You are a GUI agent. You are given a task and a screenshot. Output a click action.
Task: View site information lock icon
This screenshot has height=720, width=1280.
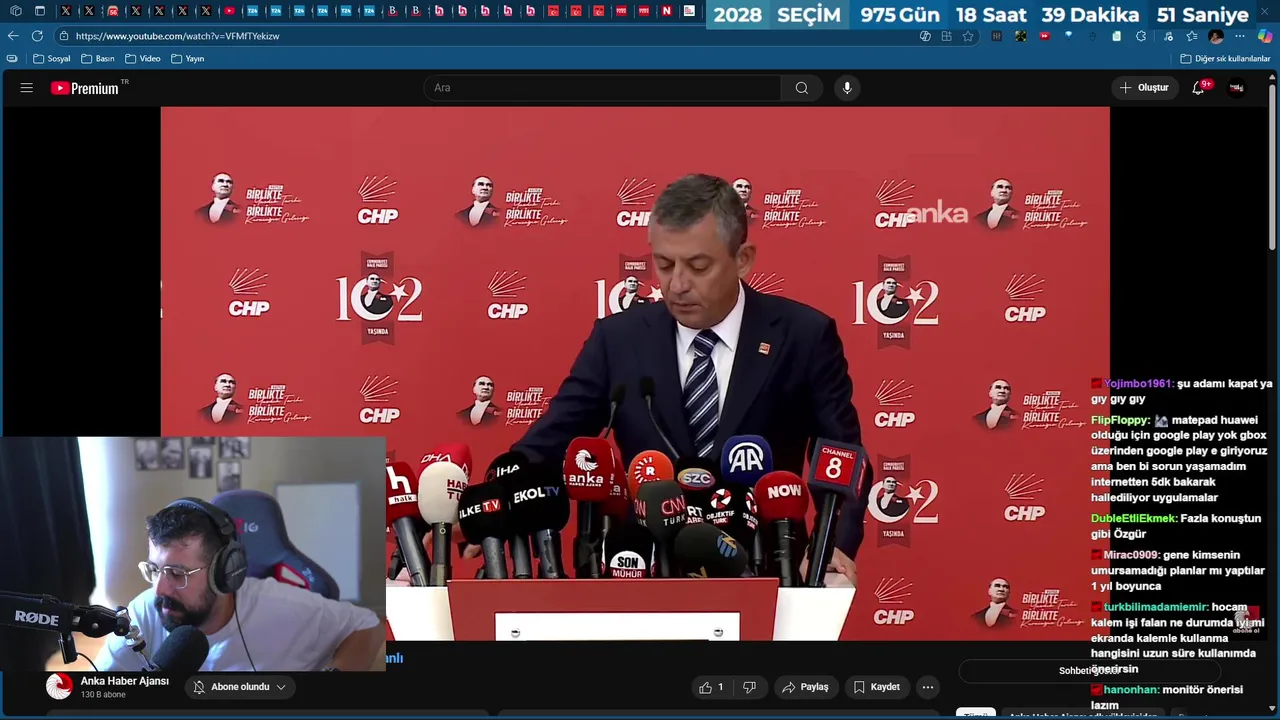pos(64,36)
